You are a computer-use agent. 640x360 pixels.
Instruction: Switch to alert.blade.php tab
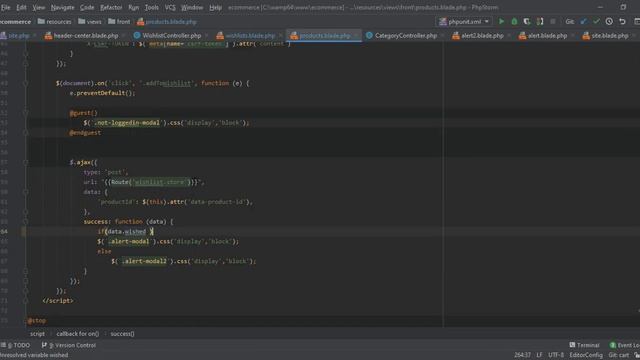547,36
